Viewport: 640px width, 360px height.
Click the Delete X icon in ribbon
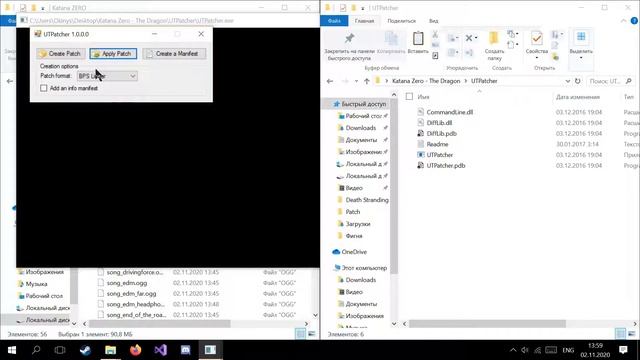coord(469,38)
